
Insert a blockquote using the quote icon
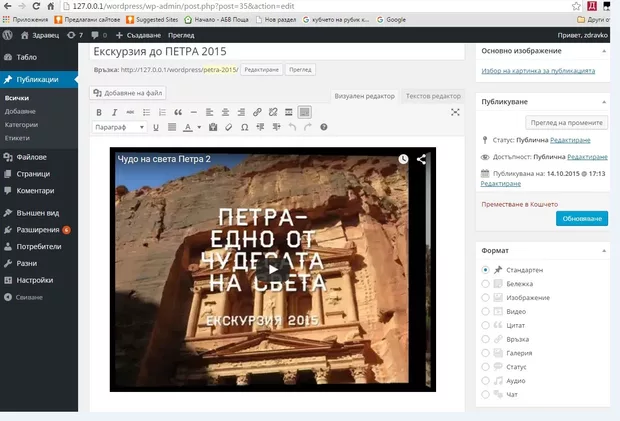pos(178,112)
